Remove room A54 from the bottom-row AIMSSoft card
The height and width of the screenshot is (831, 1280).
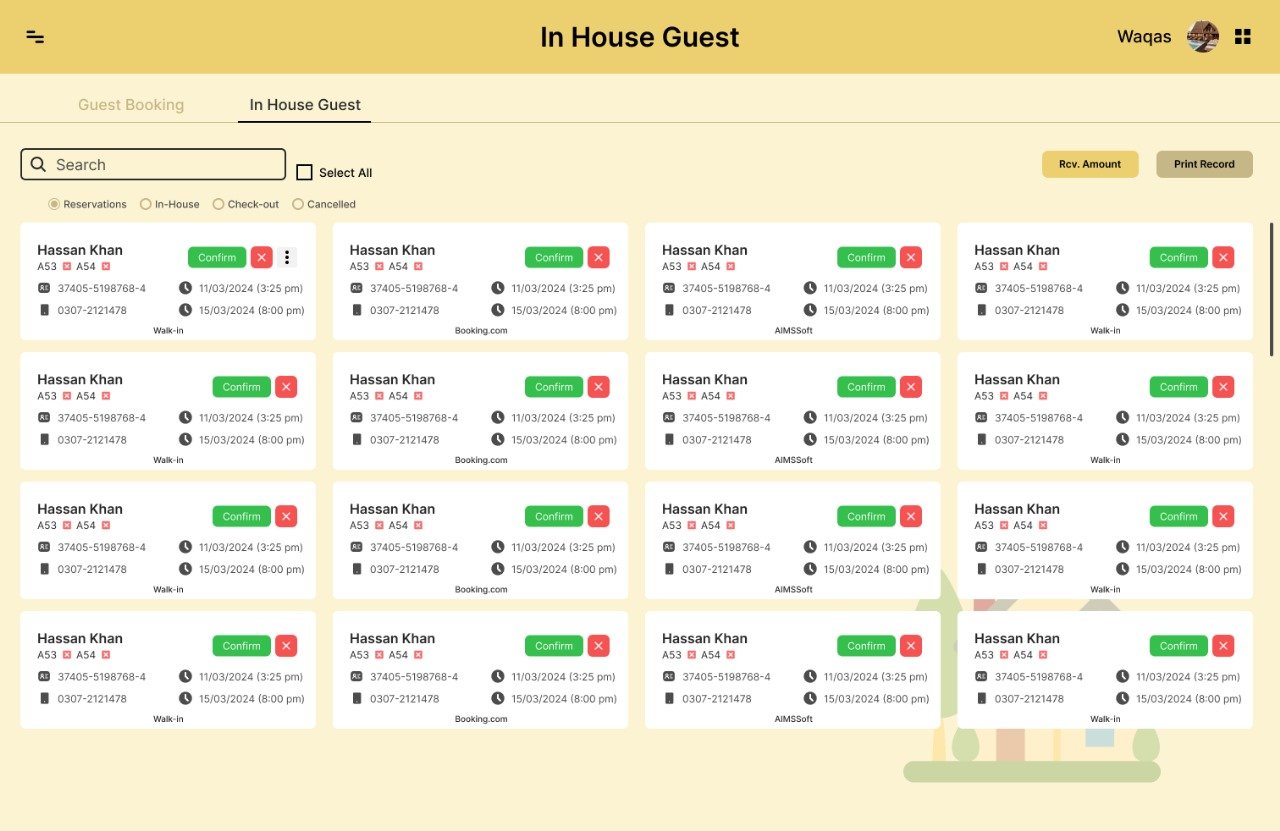tap(730, 655)
